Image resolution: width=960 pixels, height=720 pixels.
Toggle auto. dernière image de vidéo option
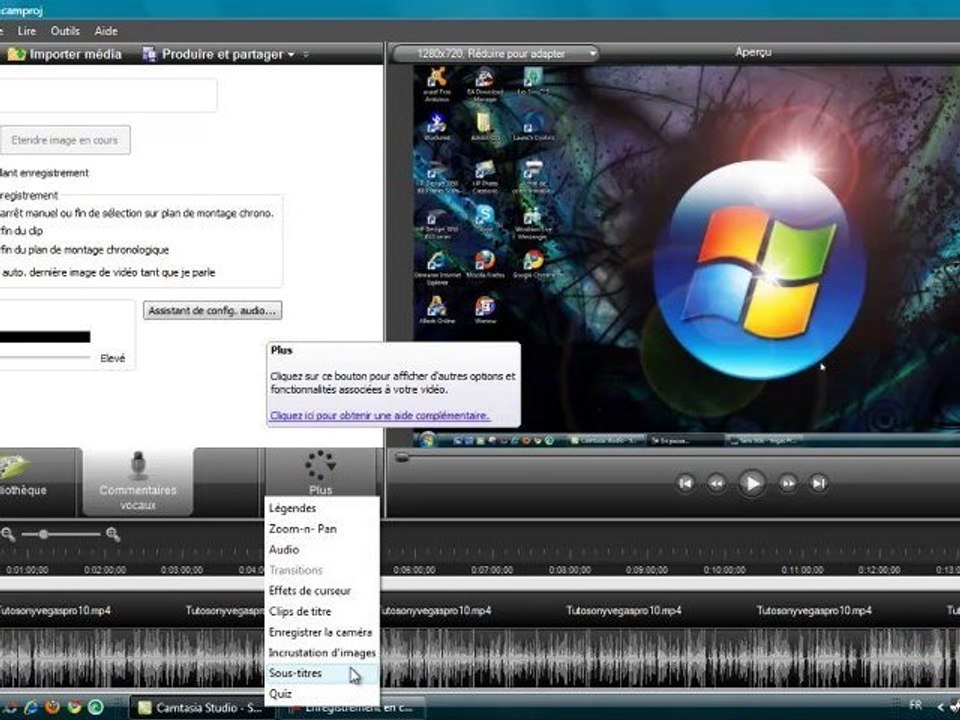coord(108,272)
